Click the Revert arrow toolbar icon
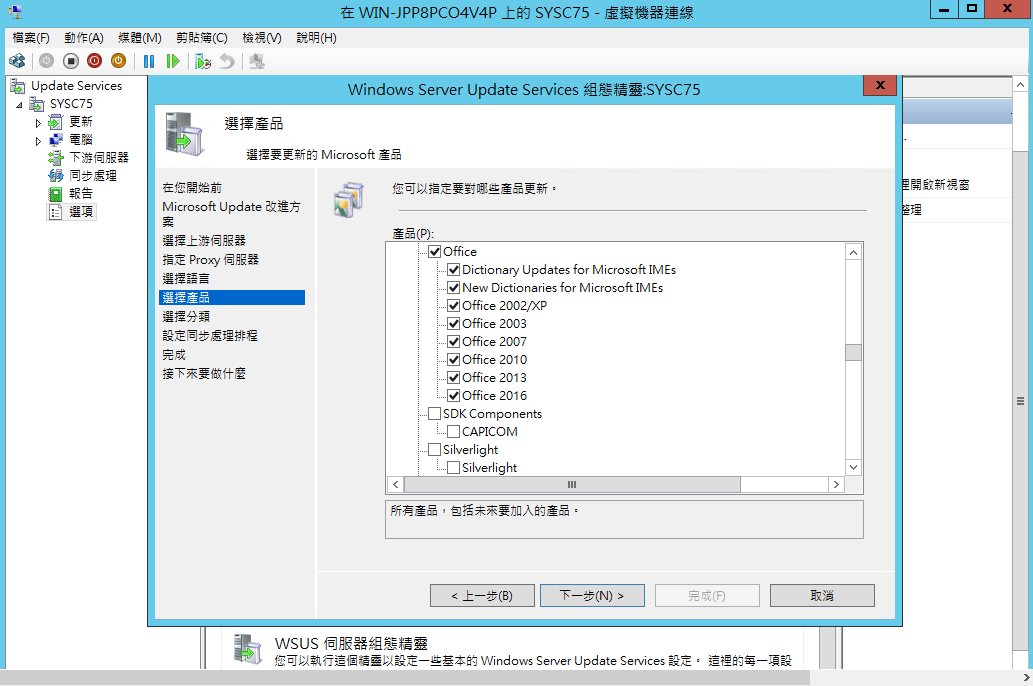Image resolution: width=1033 pixels, height=686 pixels. tap(227, 61)
